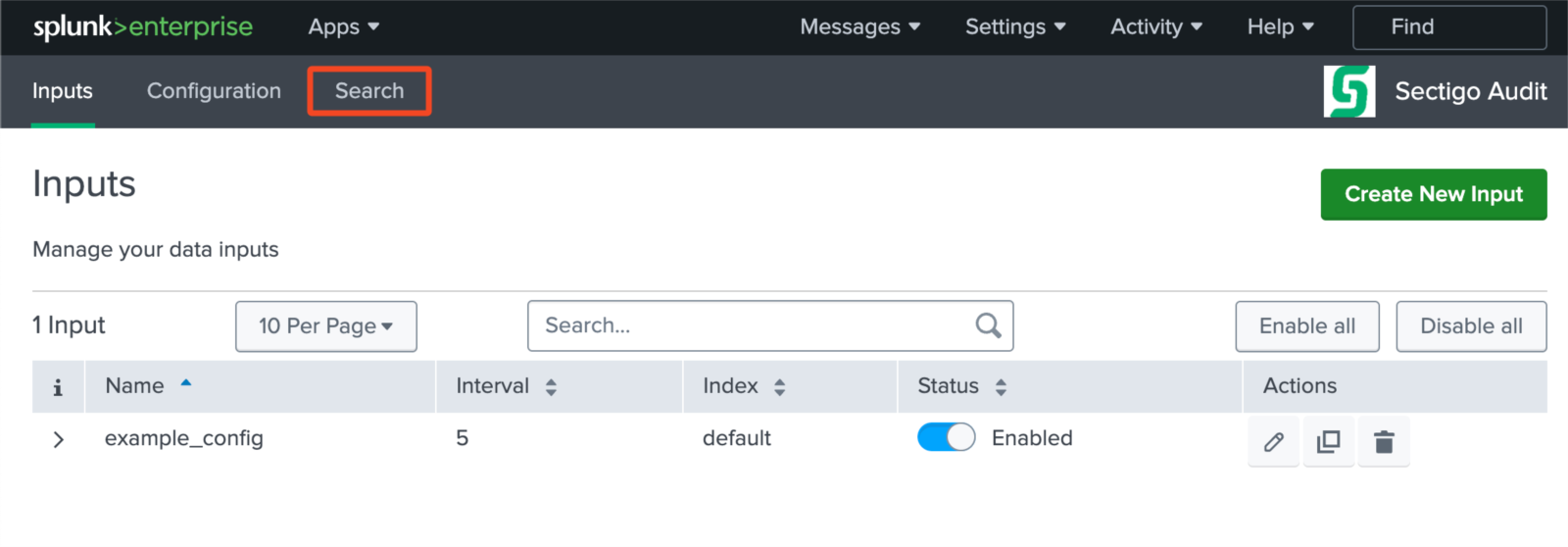1568x547 pixels.
Task: Toggle the Enabled switch for example_config
Action: click(x=946, y=437)
